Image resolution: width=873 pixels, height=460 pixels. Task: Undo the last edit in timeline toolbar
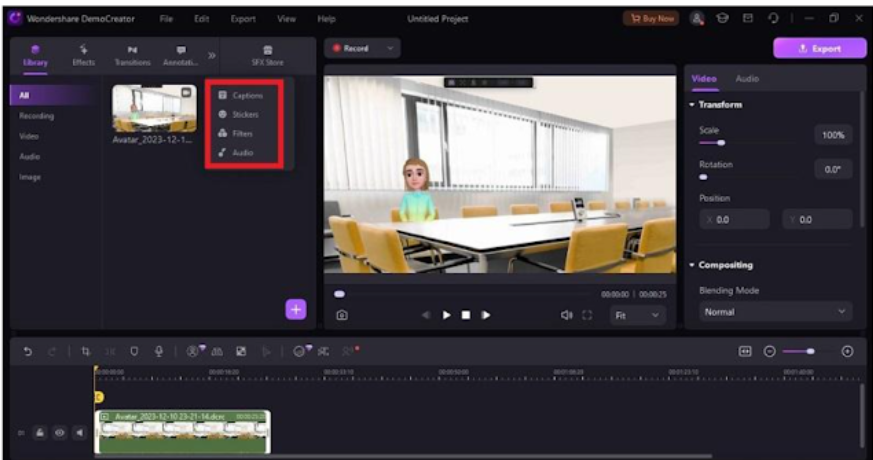click(x=27, y=351)
